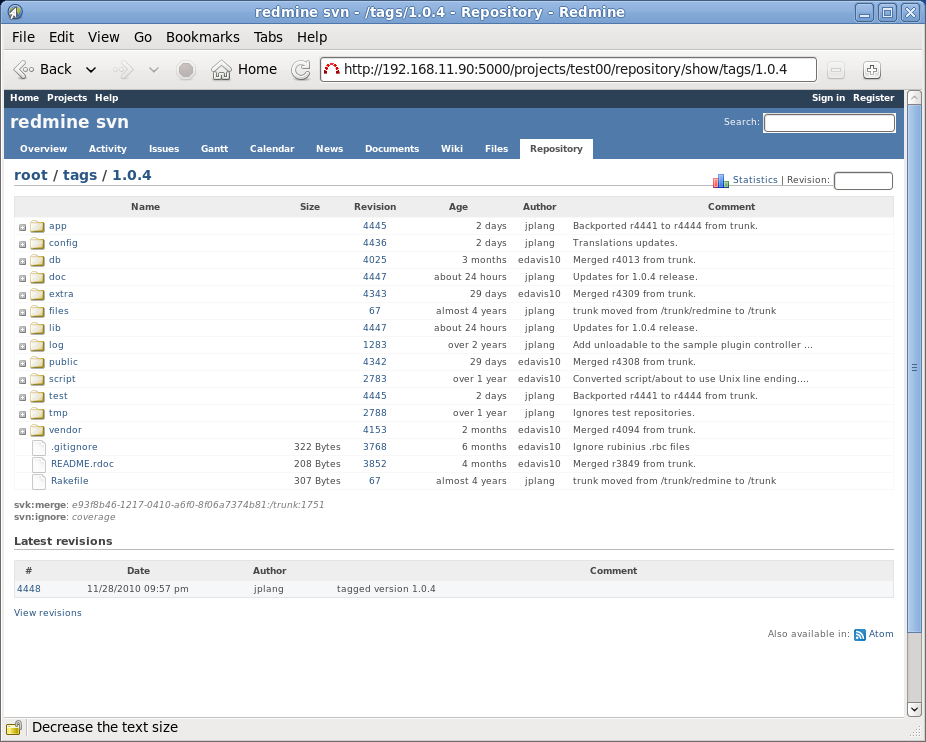
Task: Click the '11/28/2010 09:57 pm' date cell
Action: (x=138, y=588)
